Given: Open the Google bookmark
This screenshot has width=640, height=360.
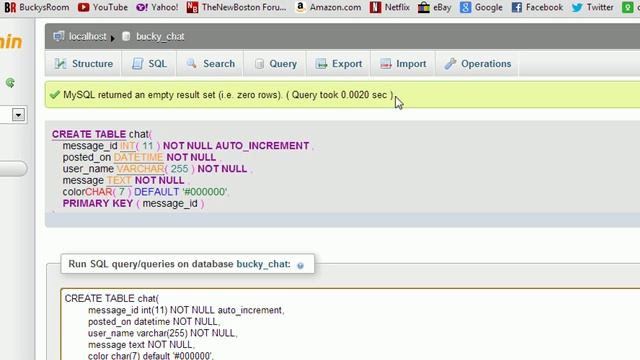Looking at the screenshot, I should coord(481,7).
